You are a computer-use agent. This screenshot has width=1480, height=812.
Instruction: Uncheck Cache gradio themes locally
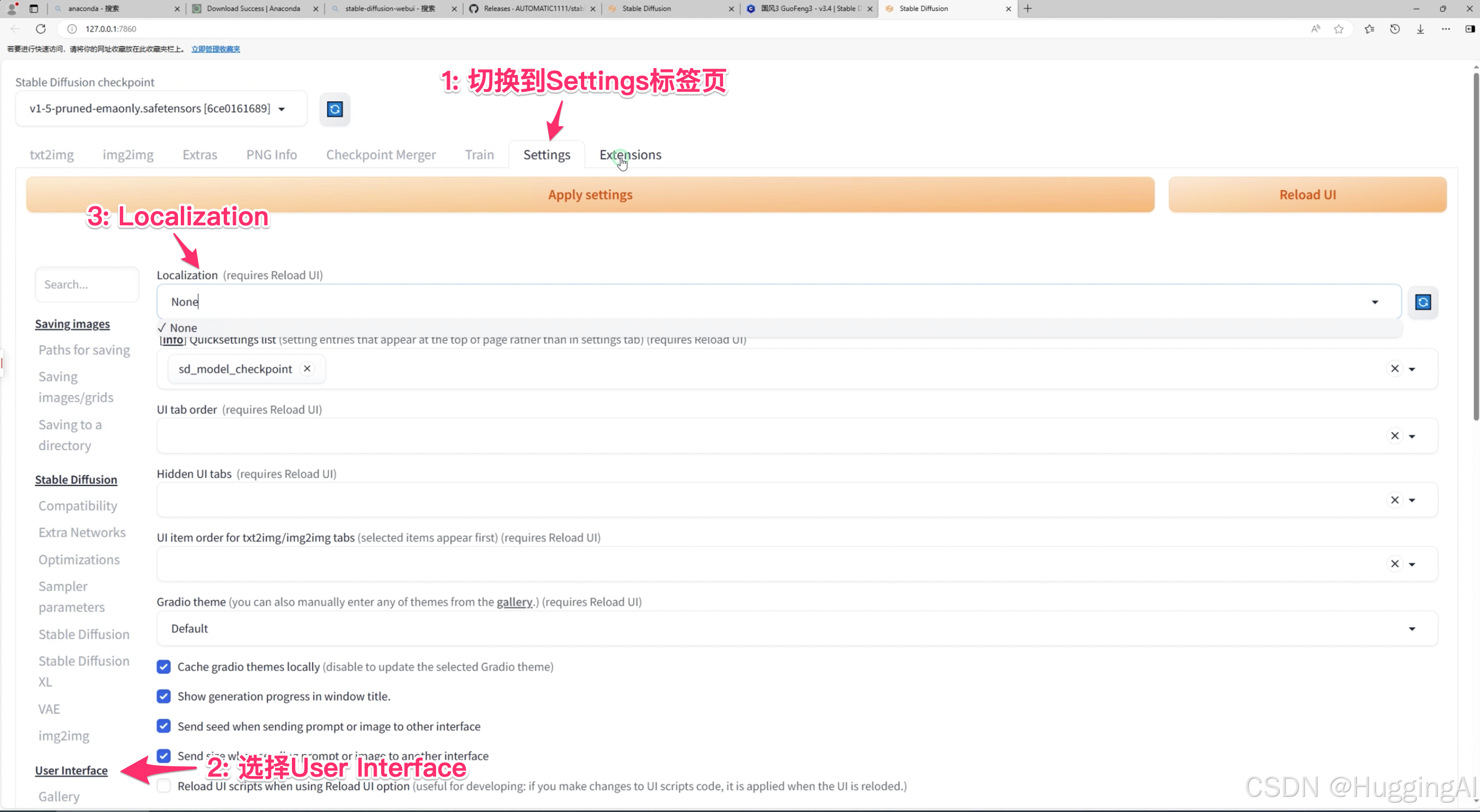pos(164,667)
